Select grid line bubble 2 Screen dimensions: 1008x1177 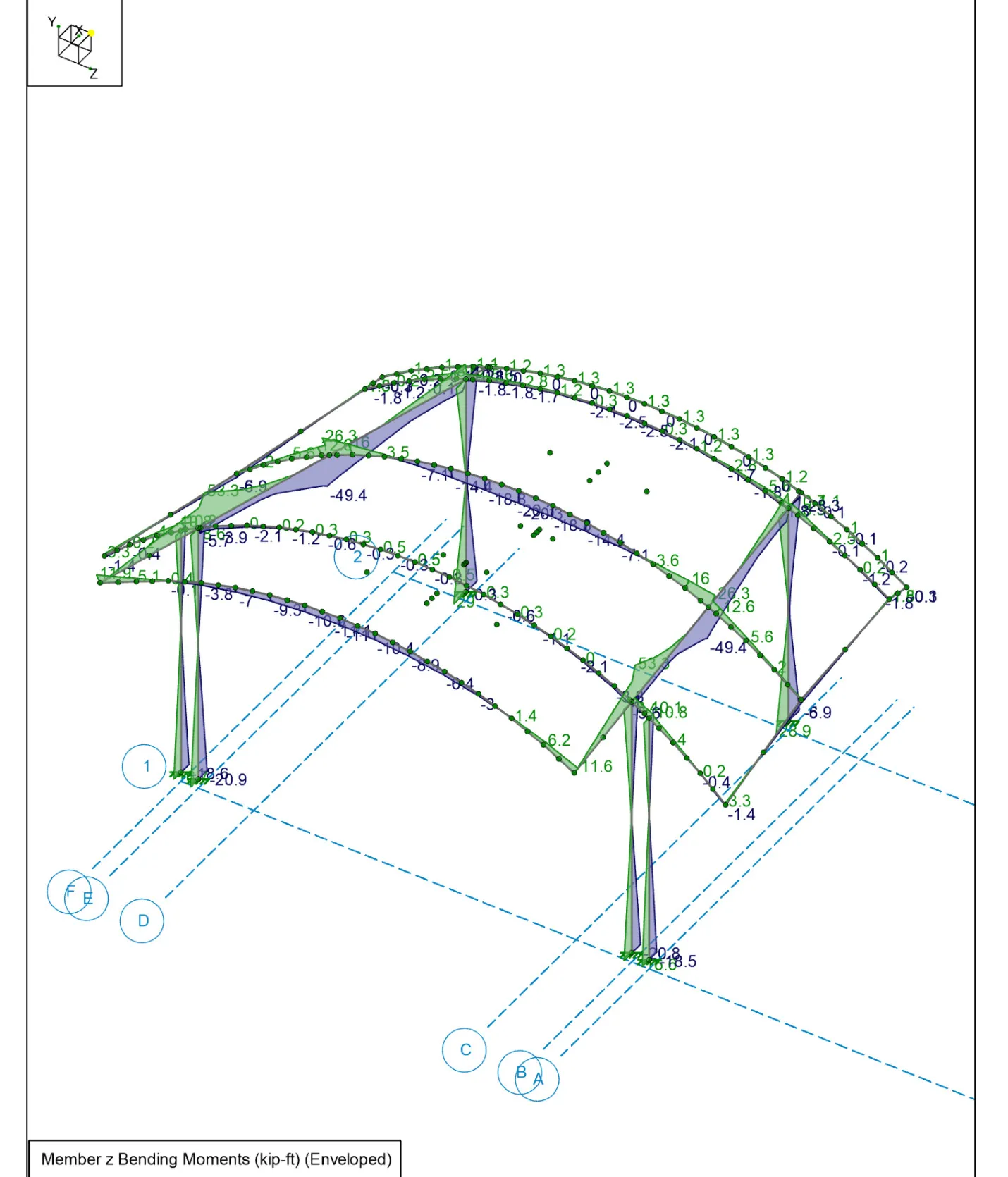point(356,557)
